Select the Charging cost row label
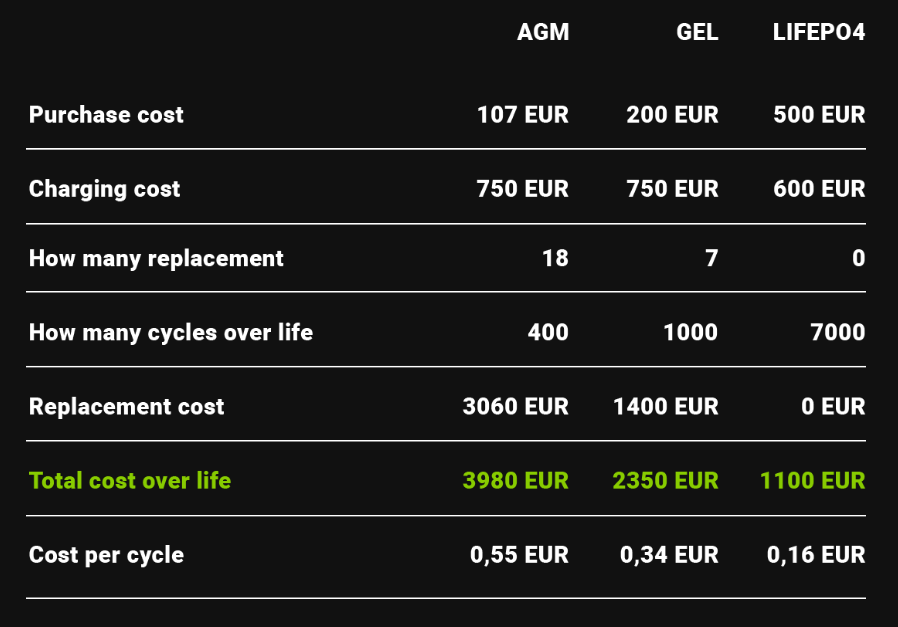898x627 pixels. click(x=104, y=189)
